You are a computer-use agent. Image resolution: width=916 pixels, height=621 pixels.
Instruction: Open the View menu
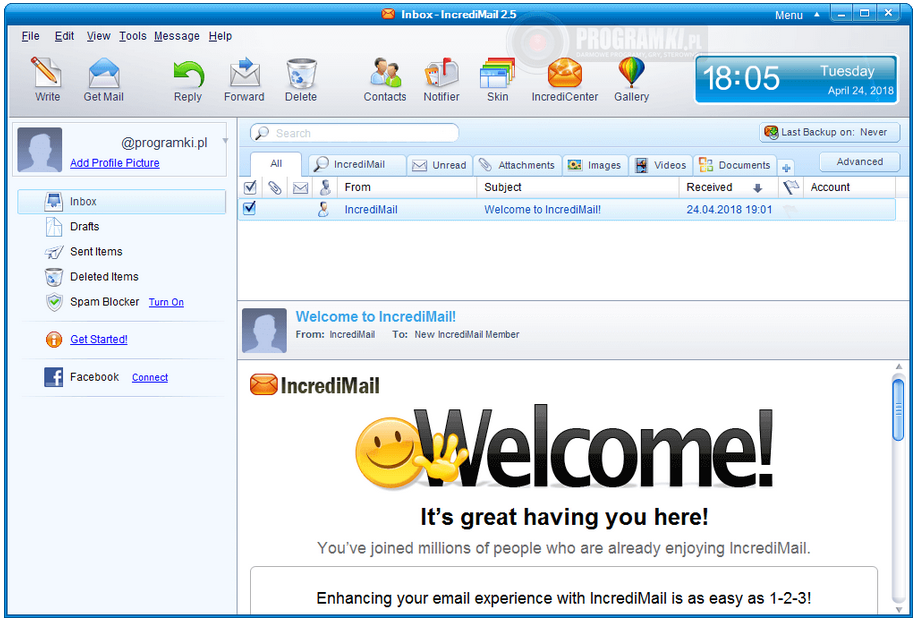(98, 36)
